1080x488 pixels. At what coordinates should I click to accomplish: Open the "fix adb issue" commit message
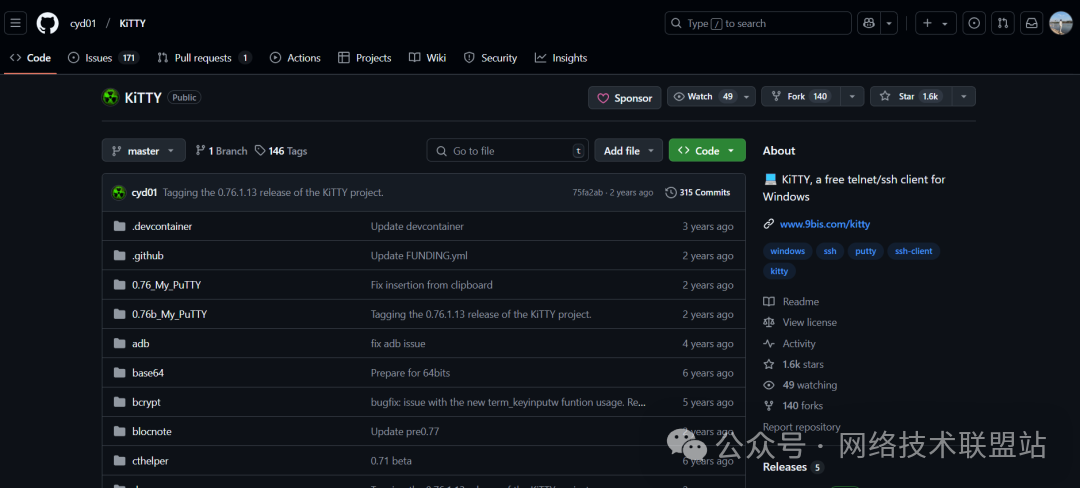398,343
